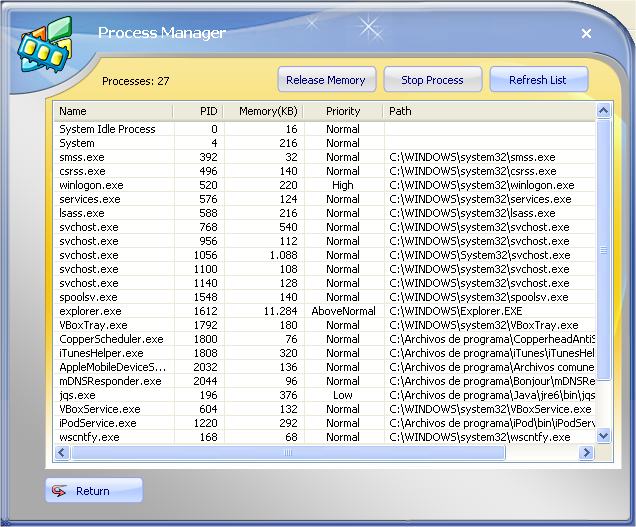Select the System Idle Process row
The height and width of the screenshot is (527, 636).
(x=324, y=129)
